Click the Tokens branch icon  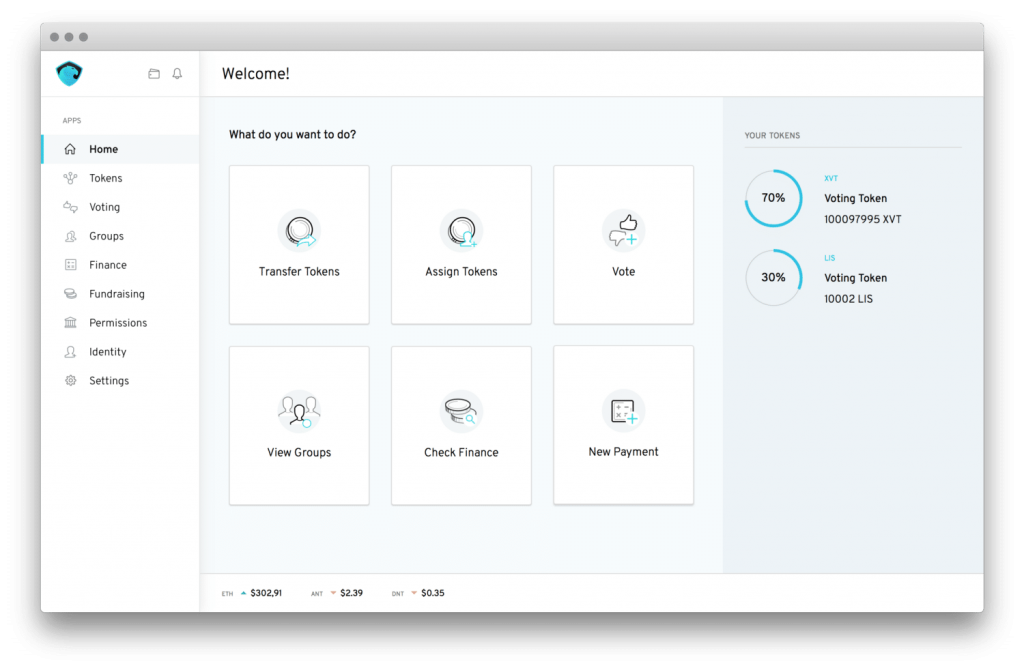[70, 178]
